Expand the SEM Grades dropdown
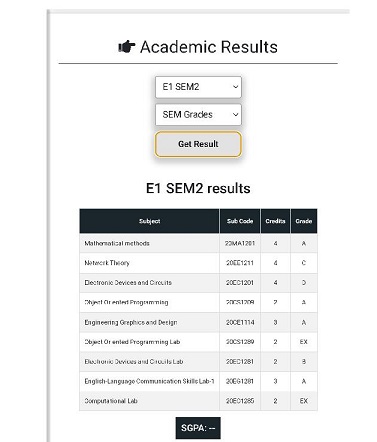Viewport: 377px width, 442px height. pyautogui.click(x=198, y=115)
